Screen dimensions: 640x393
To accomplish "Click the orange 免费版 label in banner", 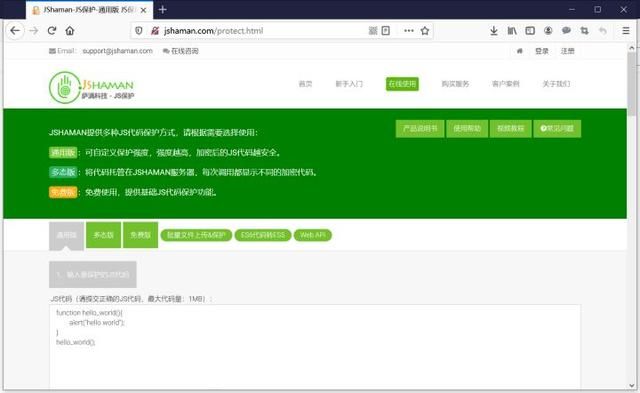I will [63, 192].
